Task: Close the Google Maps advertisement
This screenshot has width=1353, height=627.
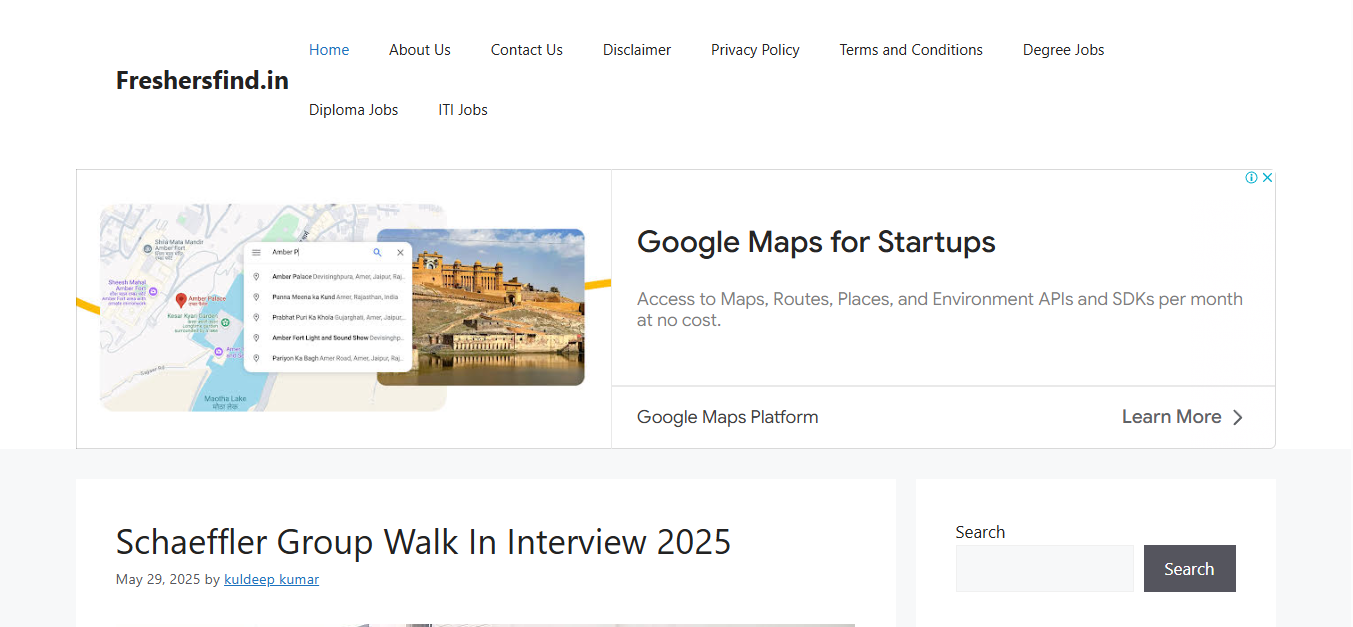Action: pos(1267,178)
